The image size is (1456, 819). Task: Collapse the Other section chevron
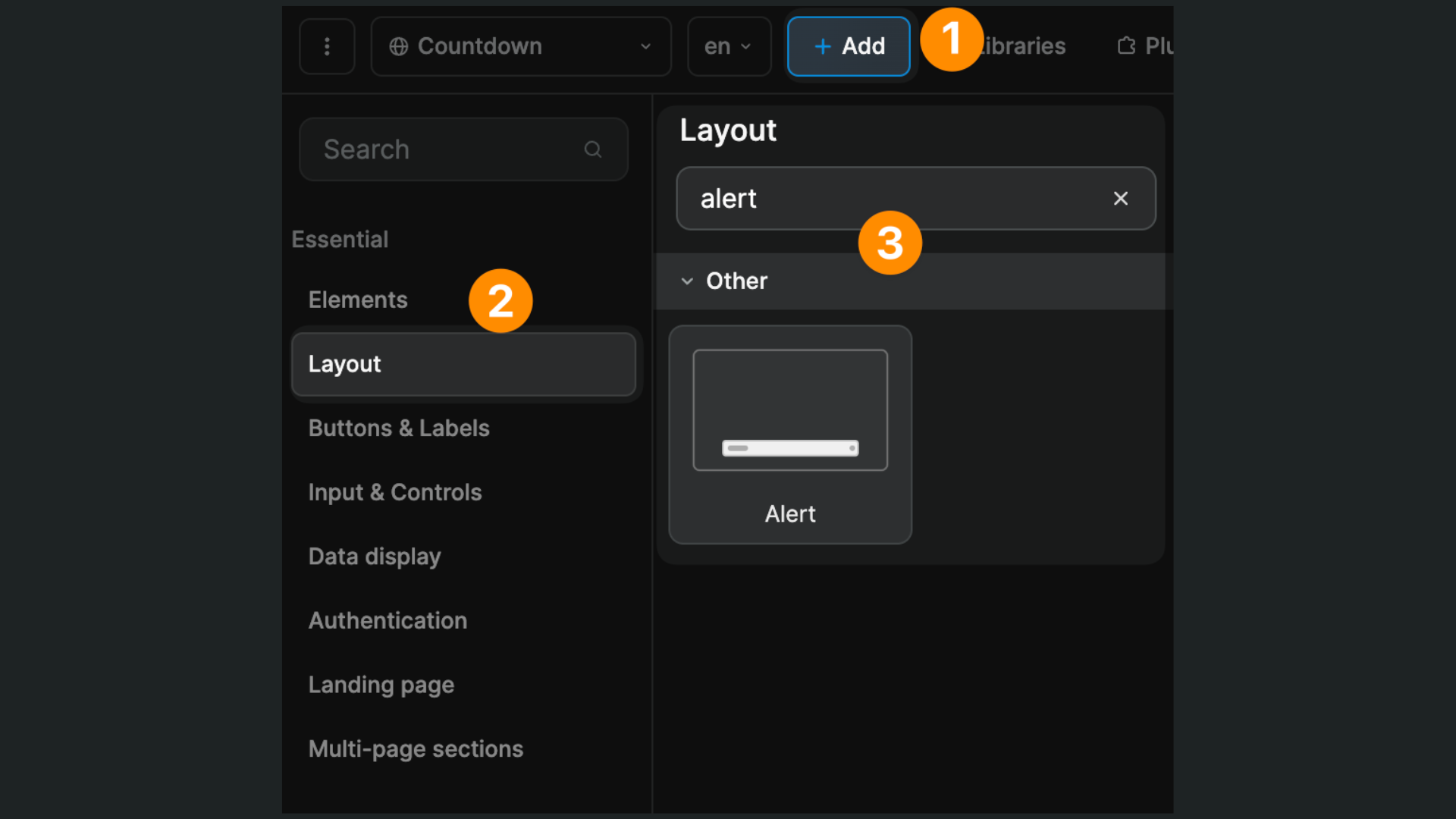point(687,281)
